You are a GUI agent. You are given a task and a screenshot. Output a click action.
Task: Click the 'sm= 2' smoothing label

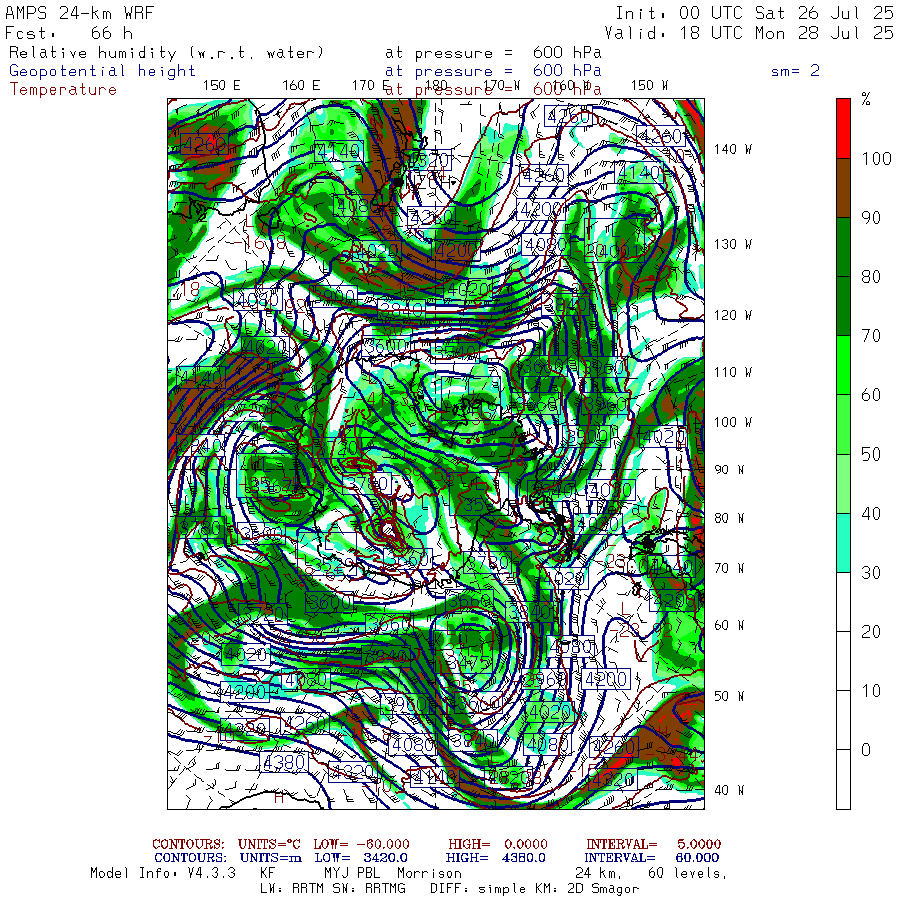tap(795, 71)
